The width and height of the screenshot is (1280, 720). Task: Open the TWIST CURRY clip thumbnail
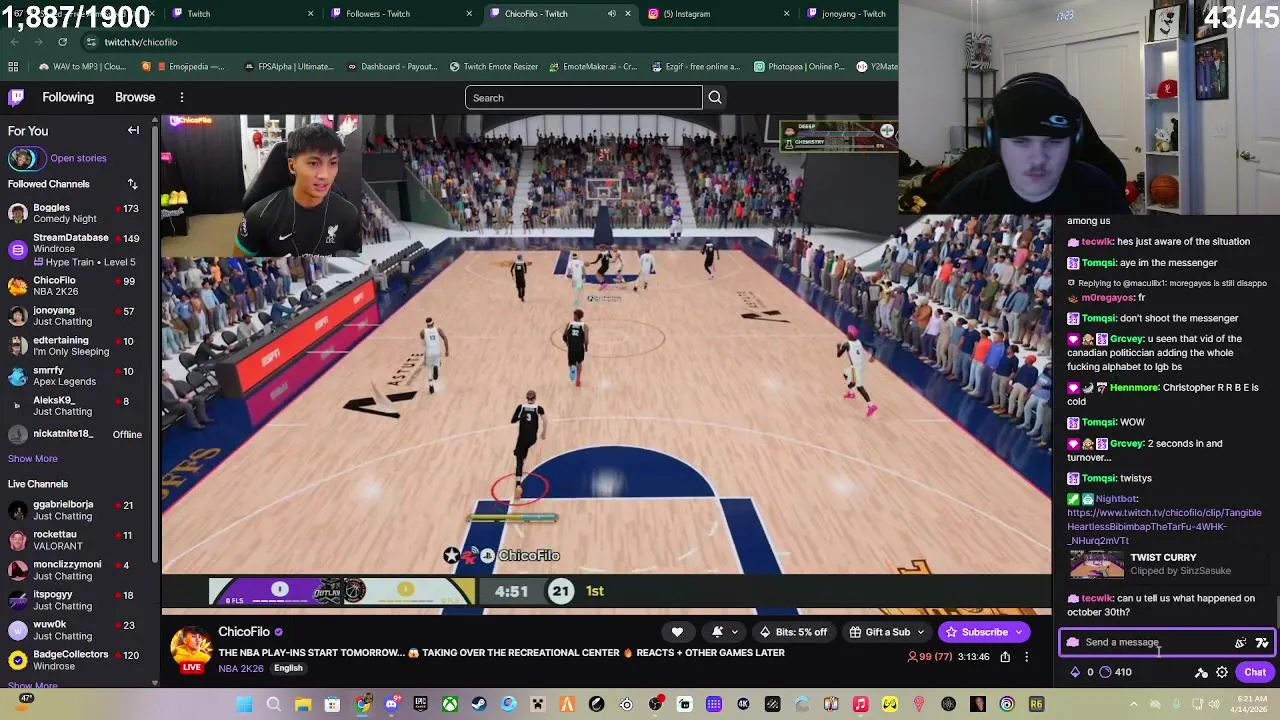1097,564
